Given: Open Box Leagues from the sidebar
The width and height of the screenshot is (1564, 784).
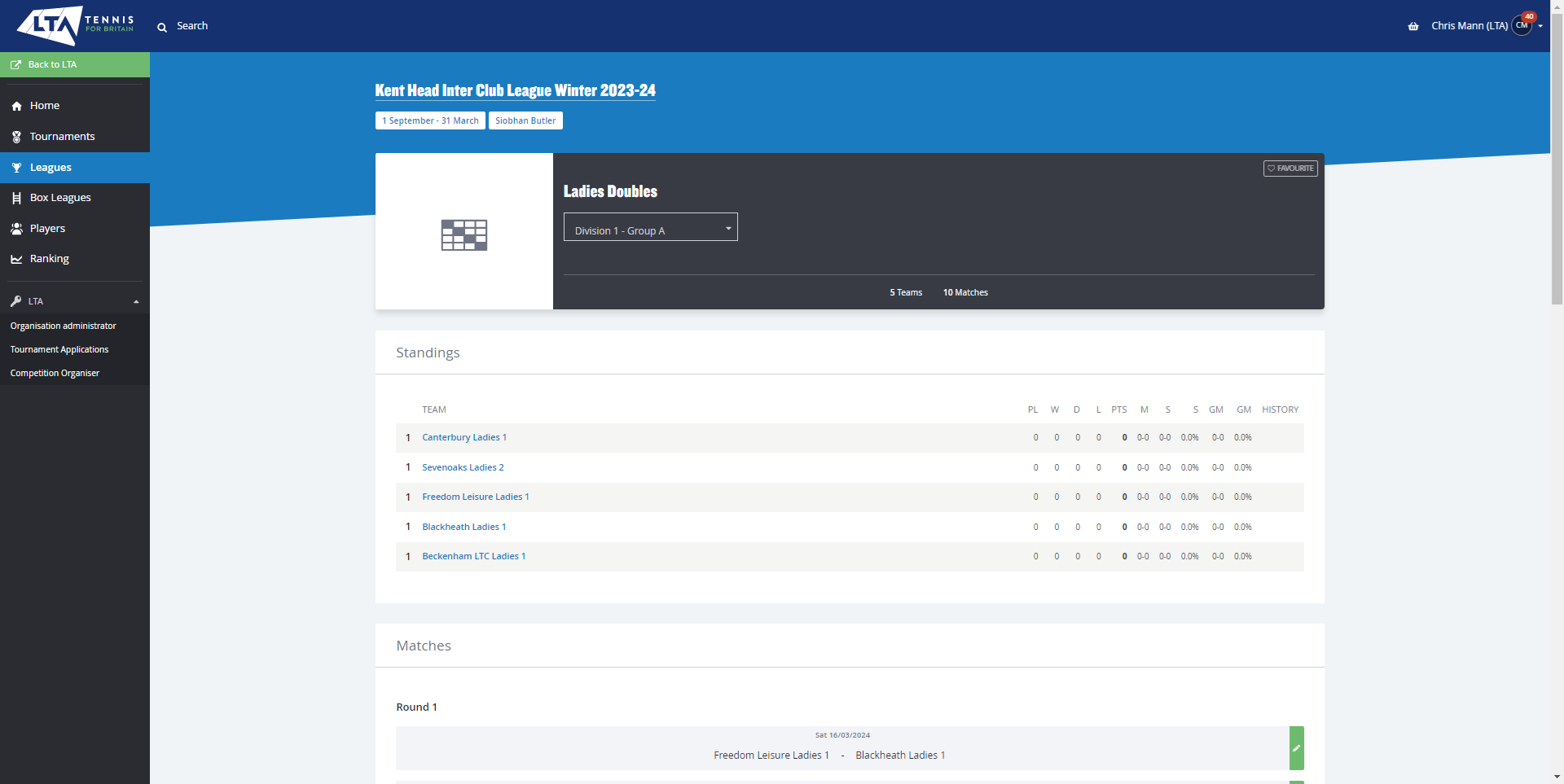Looking at the screenshot, I should (60, 198).
